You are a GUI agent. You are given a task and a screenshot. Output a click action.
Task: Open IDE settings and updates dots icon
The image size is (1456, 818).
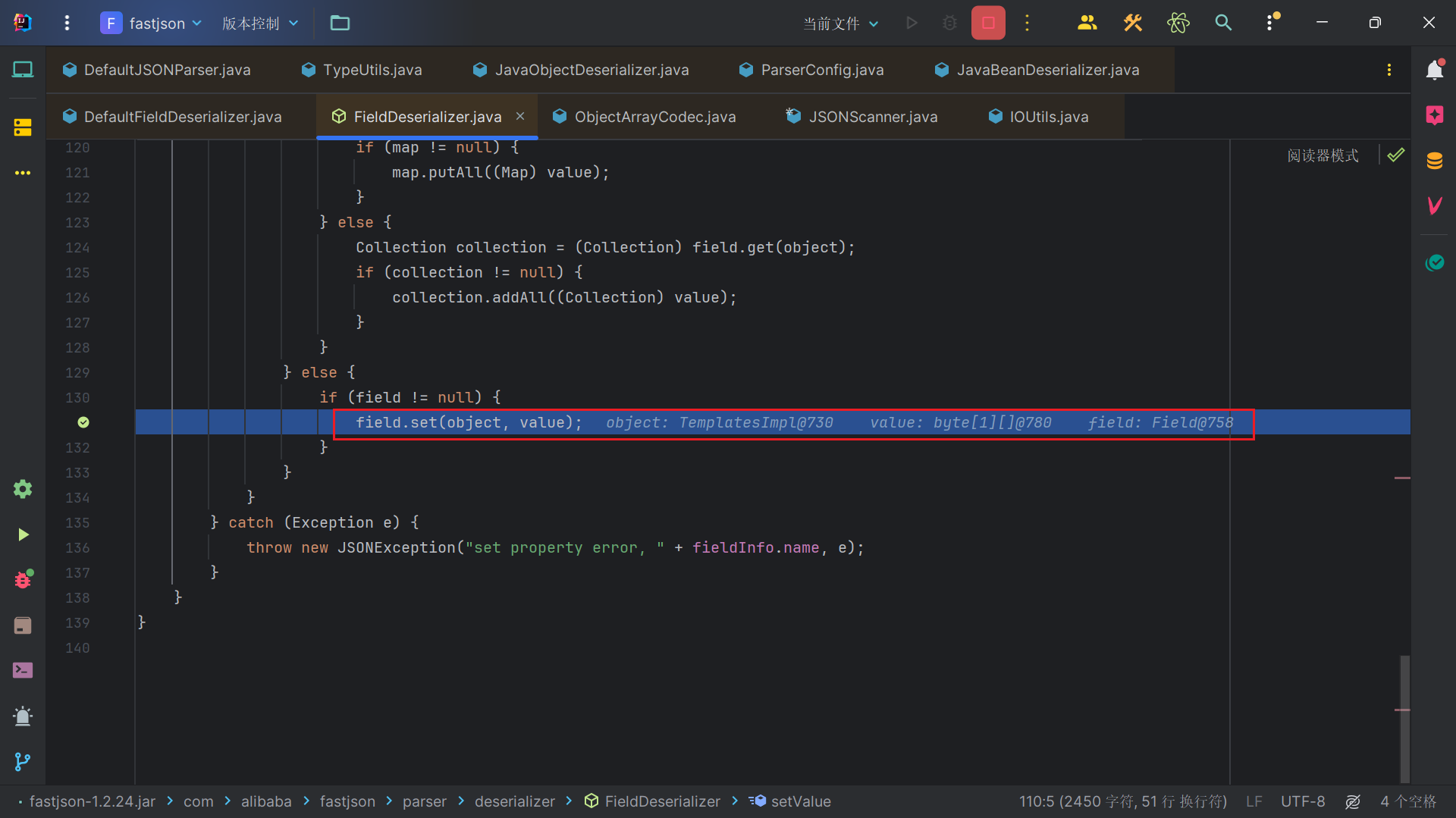click(1271, 23)
